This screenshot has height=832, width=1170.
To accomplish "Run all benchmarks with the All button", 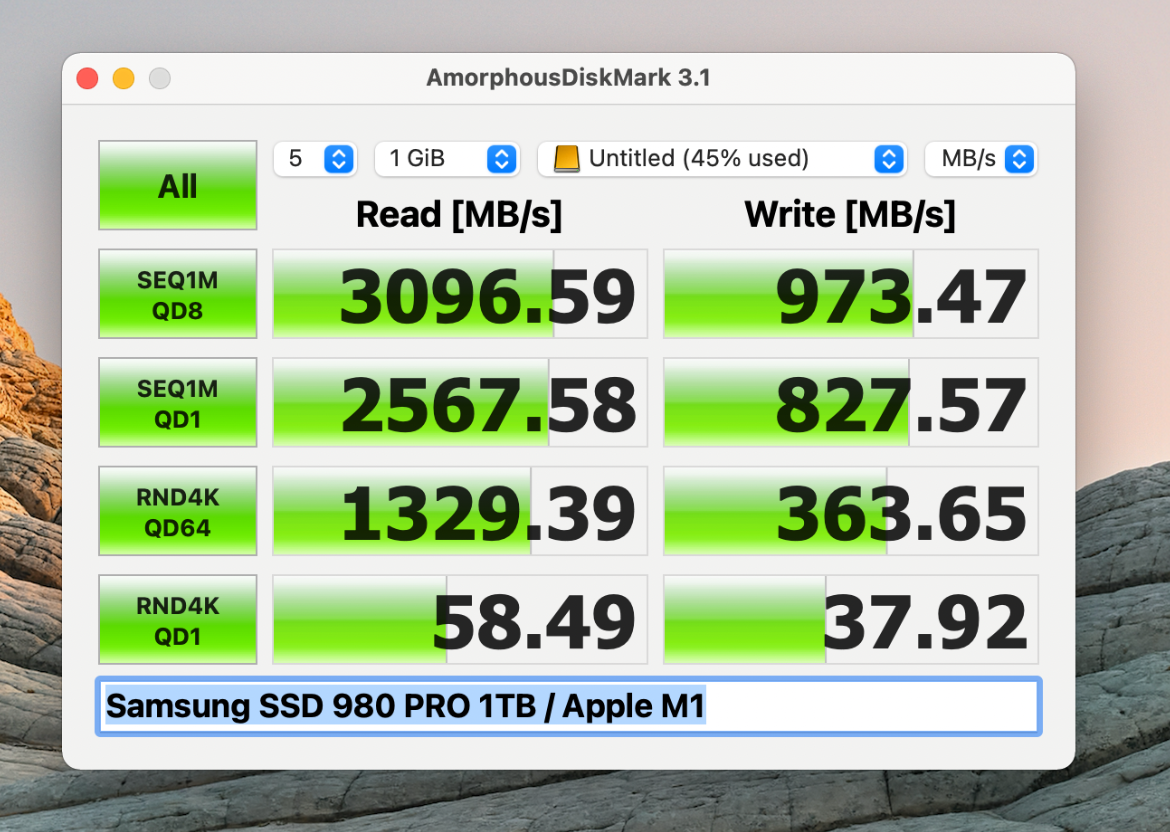I will (178, 185).
